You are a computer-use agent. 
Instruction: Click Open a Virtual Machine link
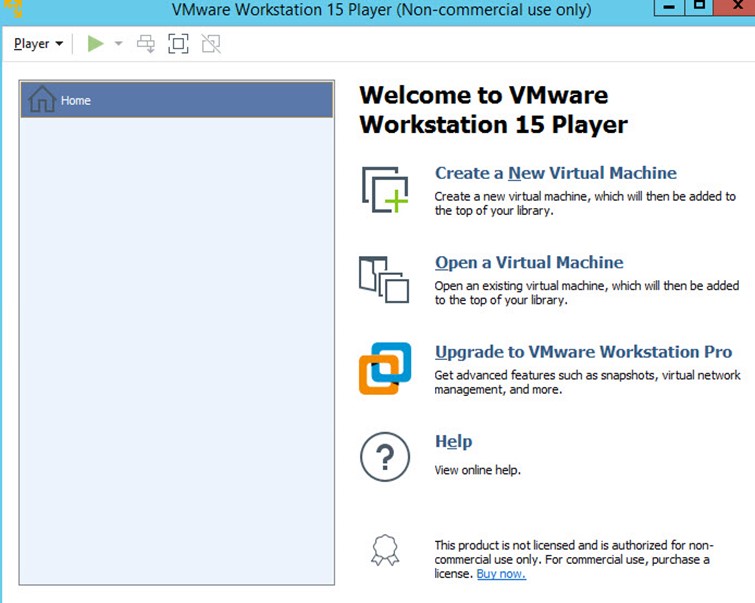529,262
